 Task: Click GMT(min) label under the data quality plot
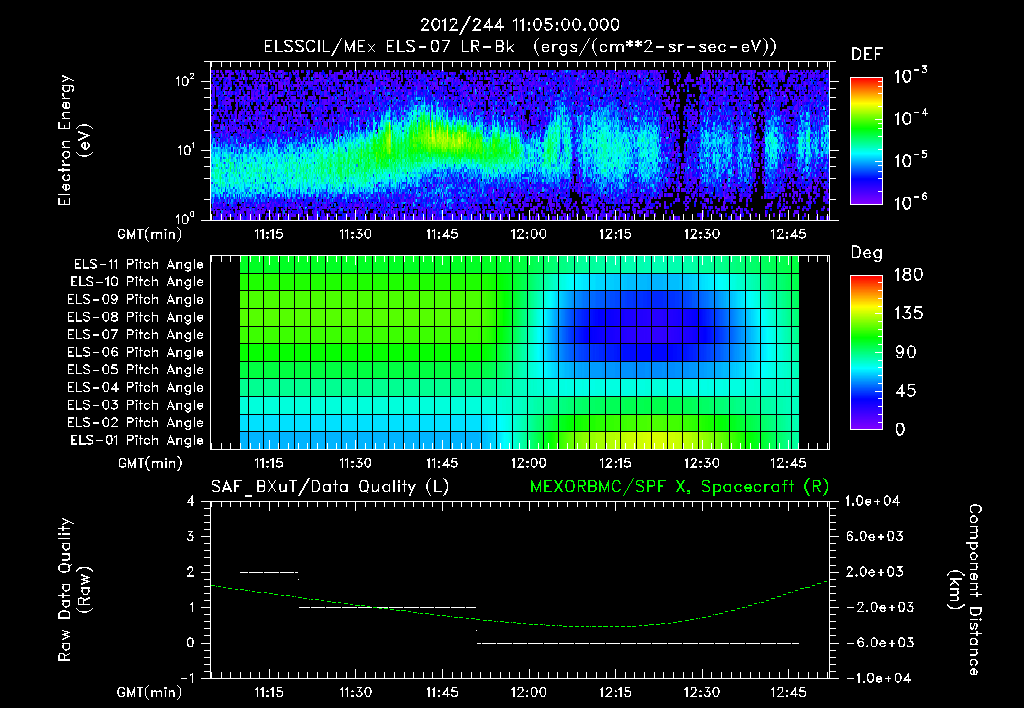click(149, 692)
